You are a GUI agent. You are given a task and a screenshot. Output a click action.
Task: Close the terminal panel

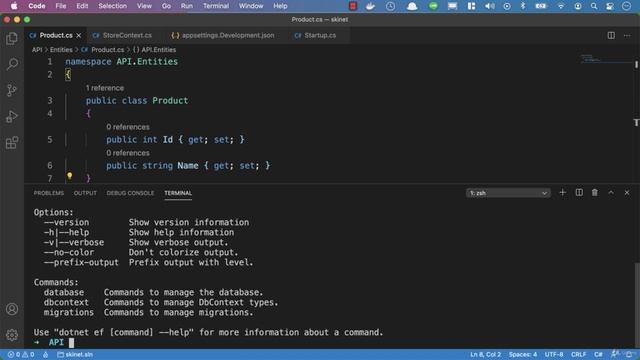(x=627, y=192)
